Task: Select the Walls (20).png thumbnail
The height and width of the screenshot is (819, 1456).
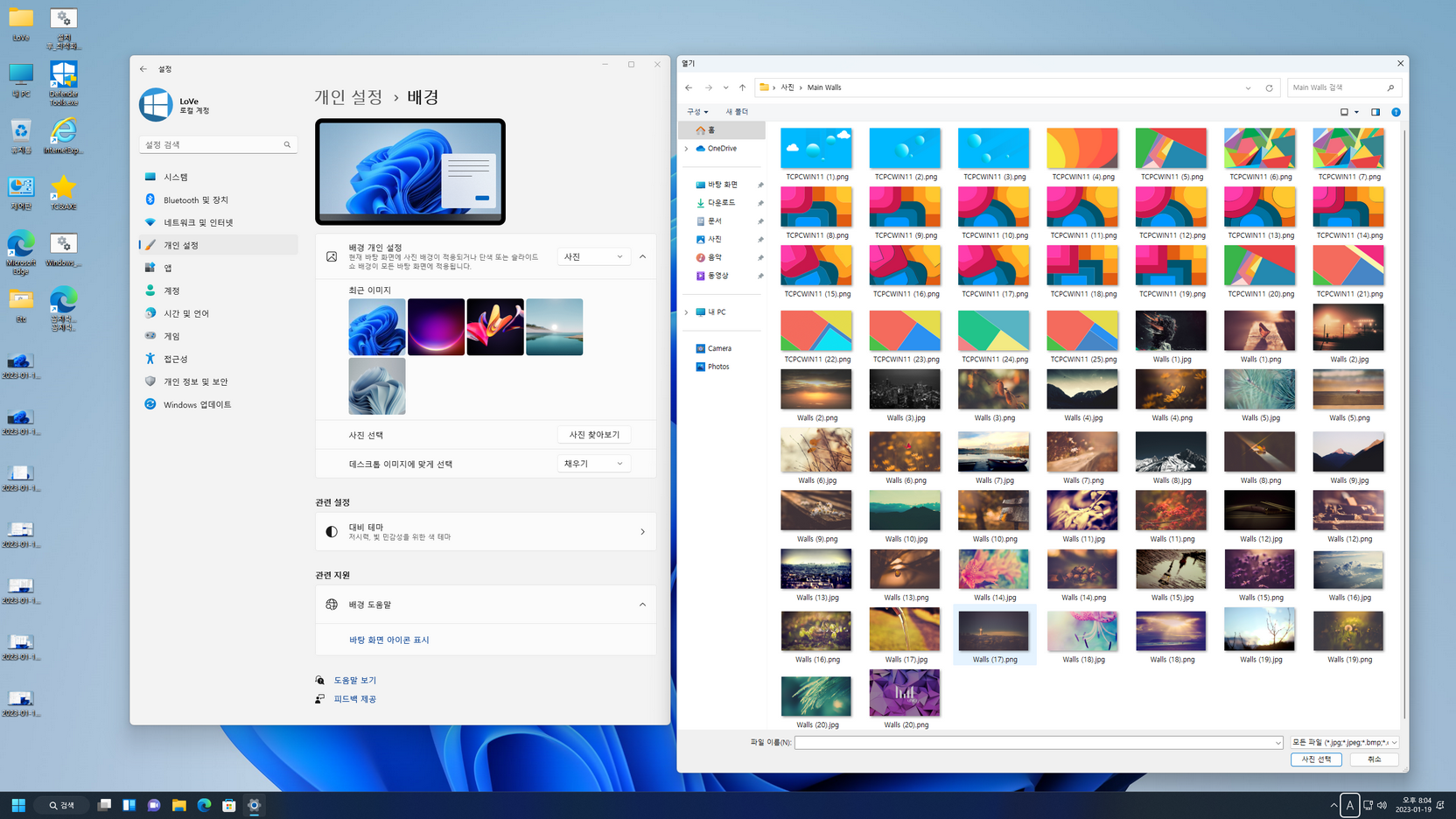Action: (905, 693)
